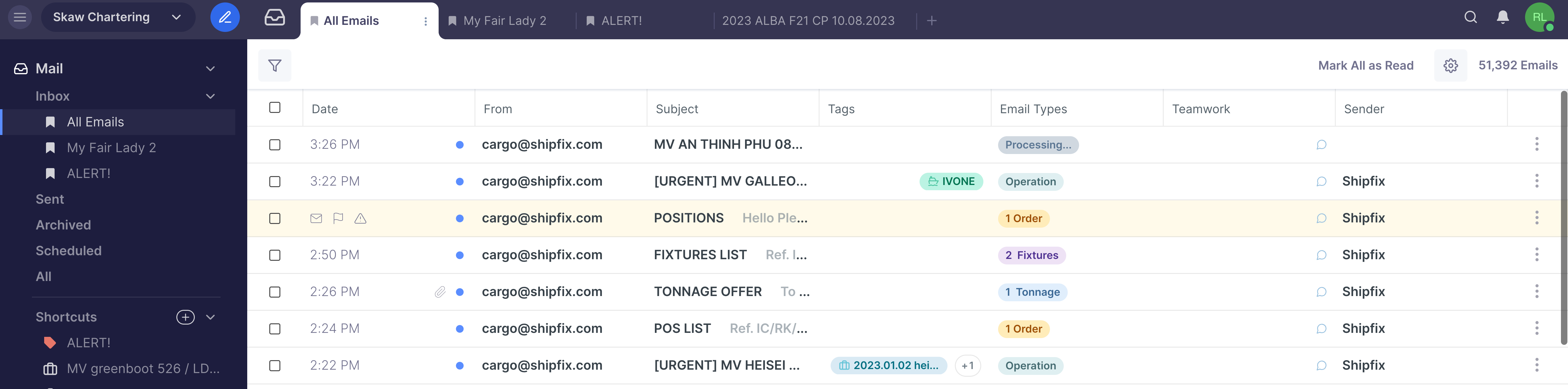Collapse the Shortcuts section
This screenshot has width=1568, height=389.
[x=210, y=317]
